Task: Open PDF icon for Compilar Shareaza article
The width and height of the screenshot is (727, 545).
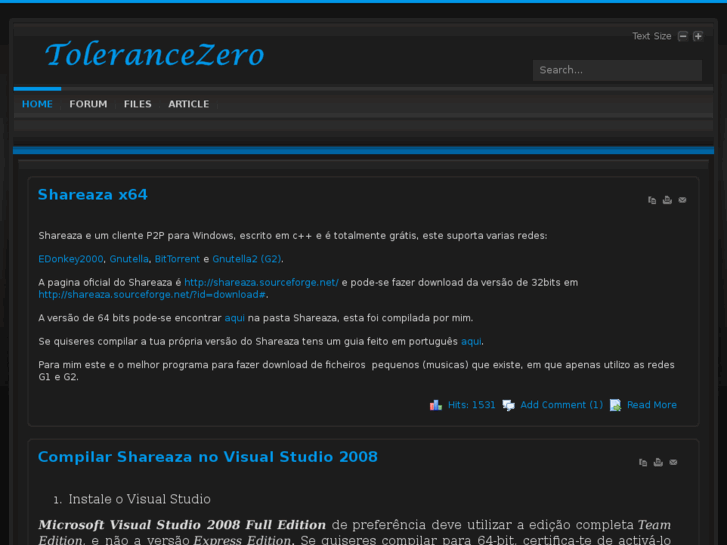Action: pos(643,462)
